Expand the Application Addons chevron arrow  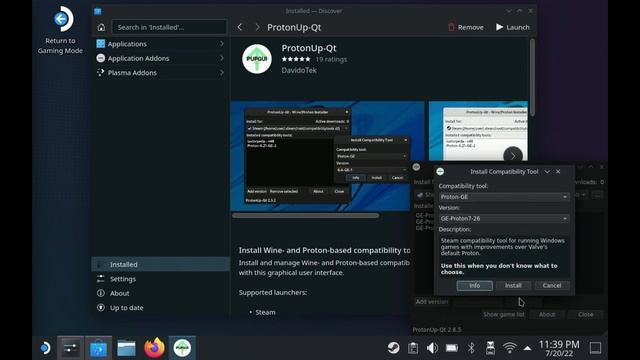pos(222,58)
